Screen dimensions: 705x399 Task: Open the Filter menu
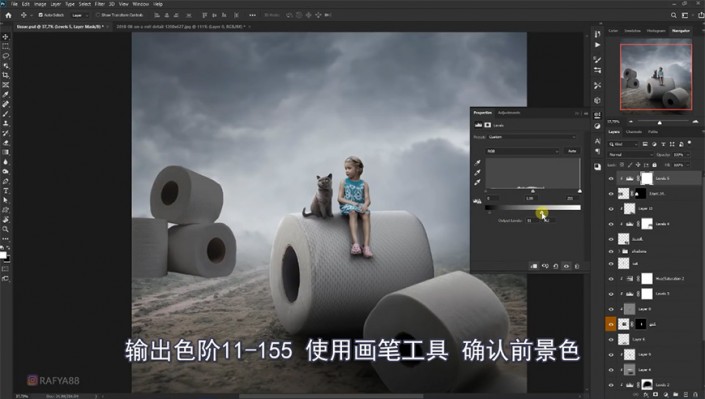100,4
